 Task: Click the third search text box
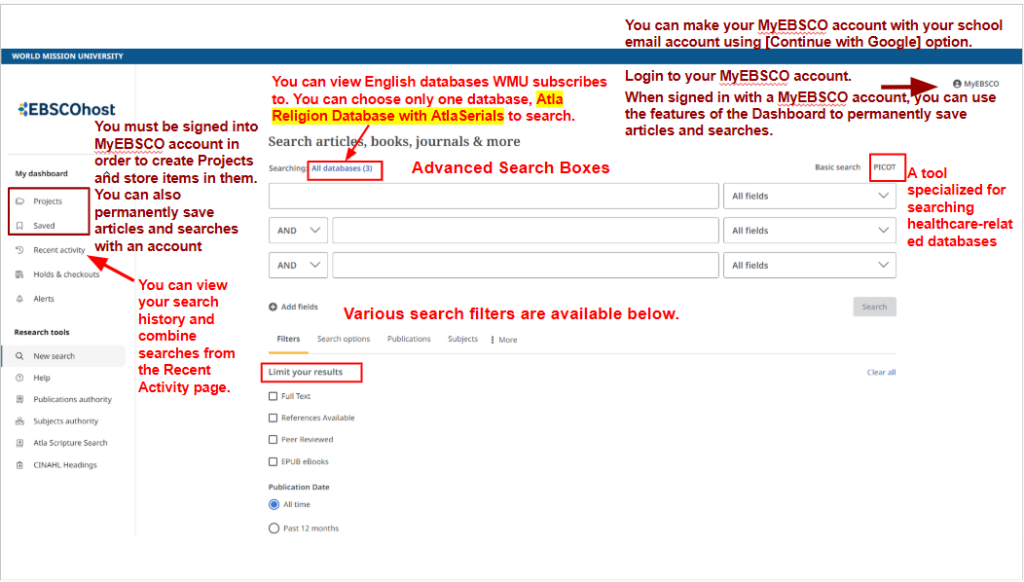[x=525, y=265]
